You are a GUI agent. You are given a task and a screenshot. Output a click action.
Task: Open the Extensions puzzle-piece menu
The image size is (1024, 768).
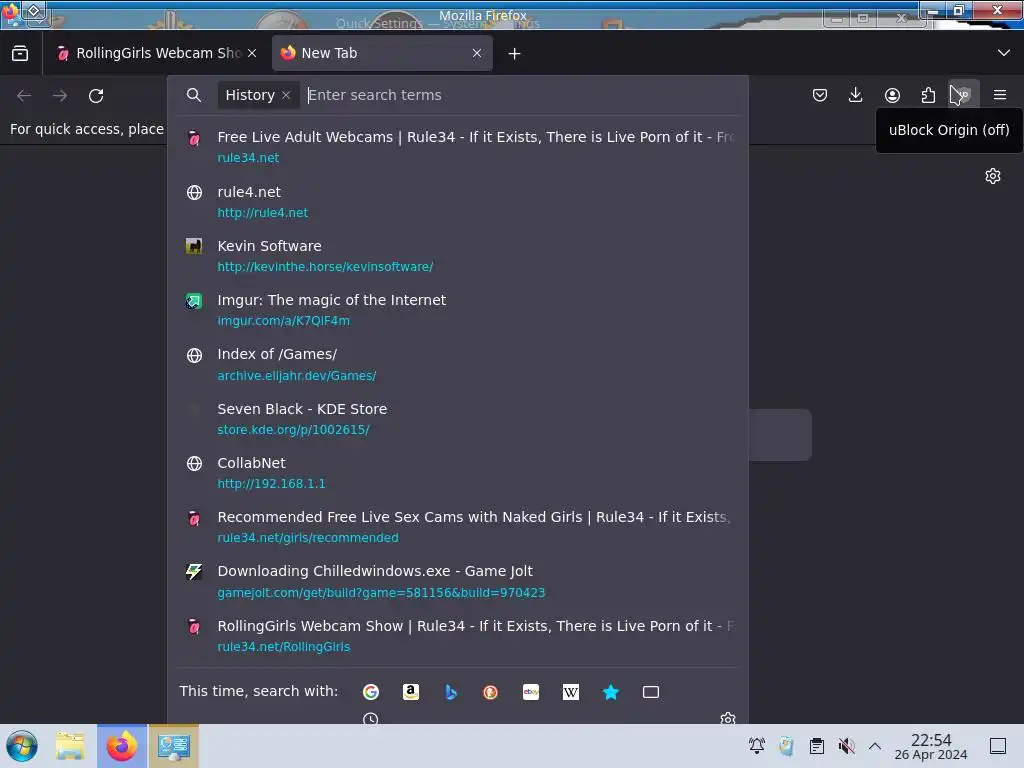pyautogui.click(x=928, y=95)
